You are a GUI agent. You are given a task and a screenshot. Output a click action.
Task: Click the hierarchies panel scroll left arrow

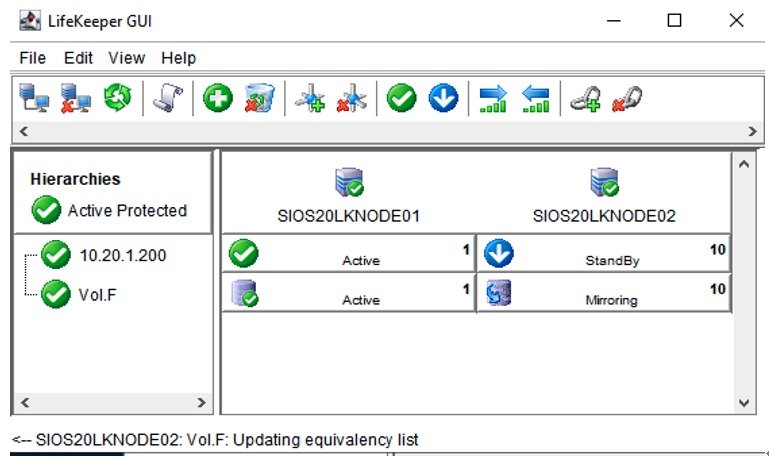(25, 403)
